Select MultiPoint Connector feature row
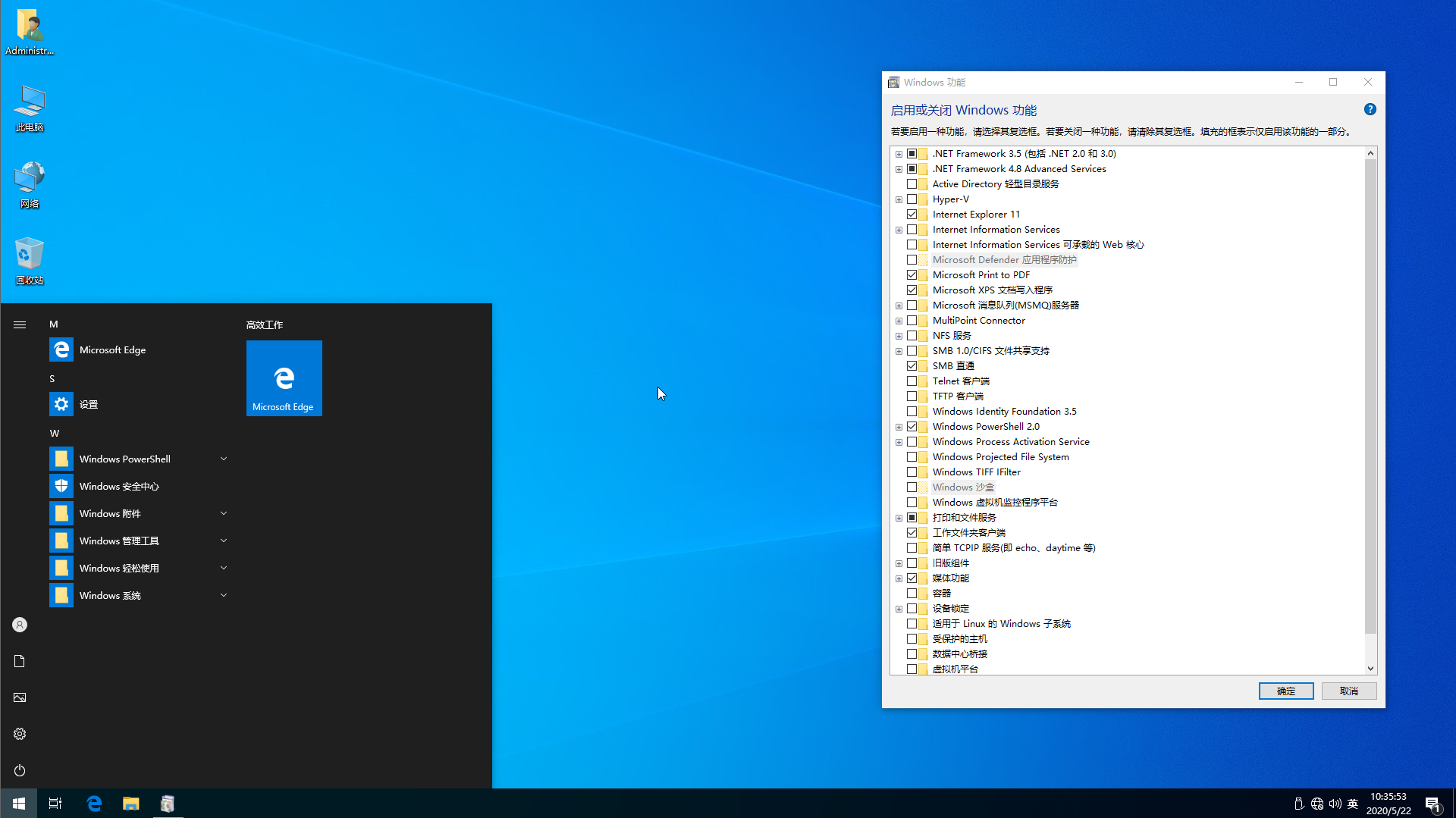The width and height of the screenshot is (1456, 818). [x=979, y=321]
